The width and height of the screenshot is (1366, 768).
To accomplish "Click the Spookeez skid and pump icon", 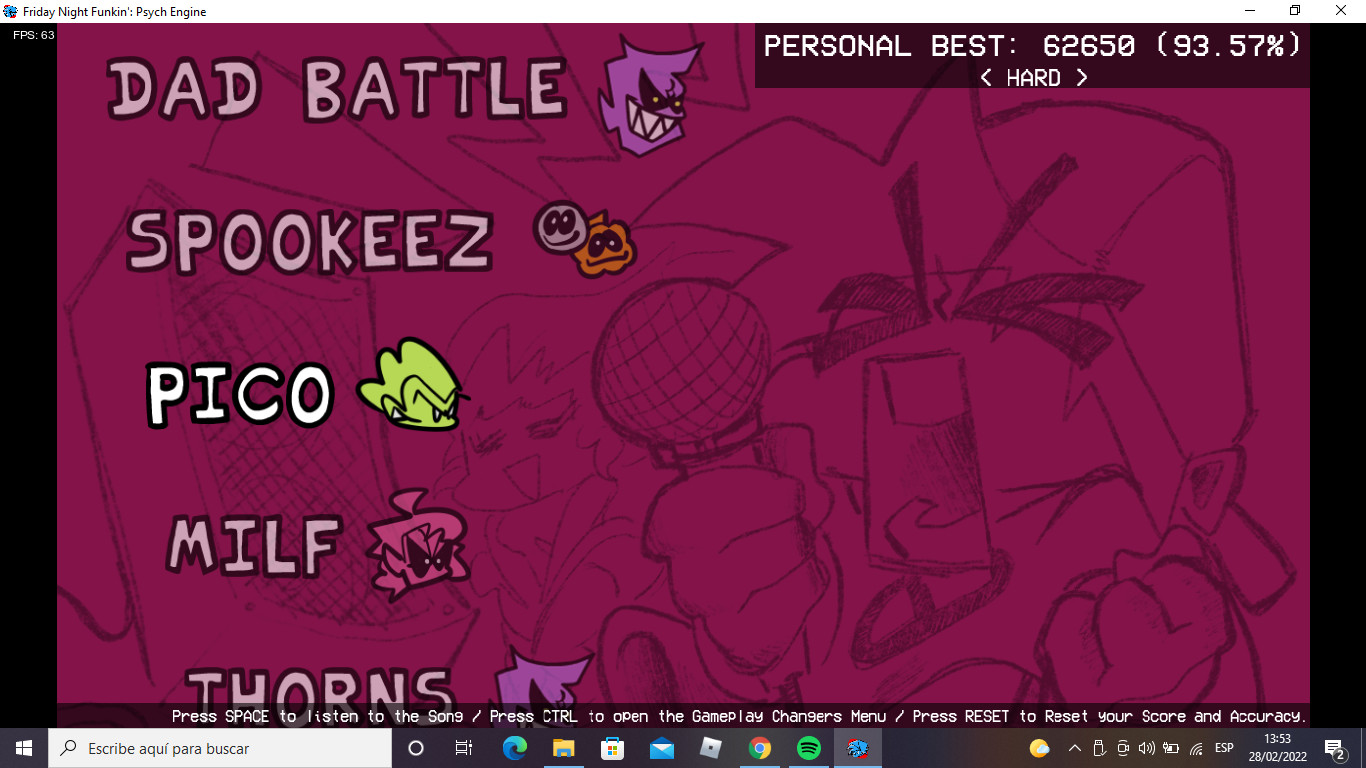I will point(585,238).
